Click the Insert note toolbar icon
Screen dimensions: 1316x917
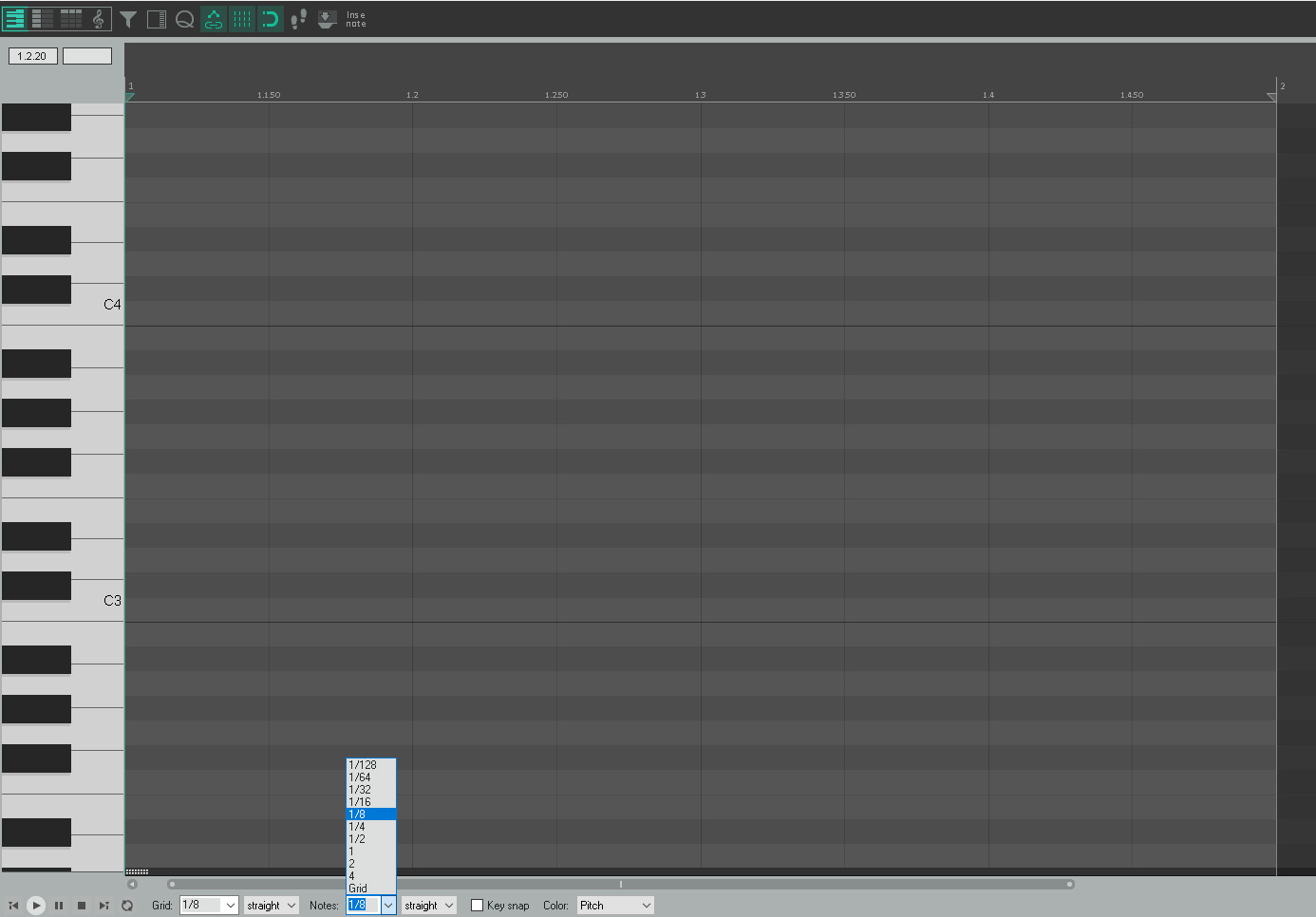click(327, 18)
